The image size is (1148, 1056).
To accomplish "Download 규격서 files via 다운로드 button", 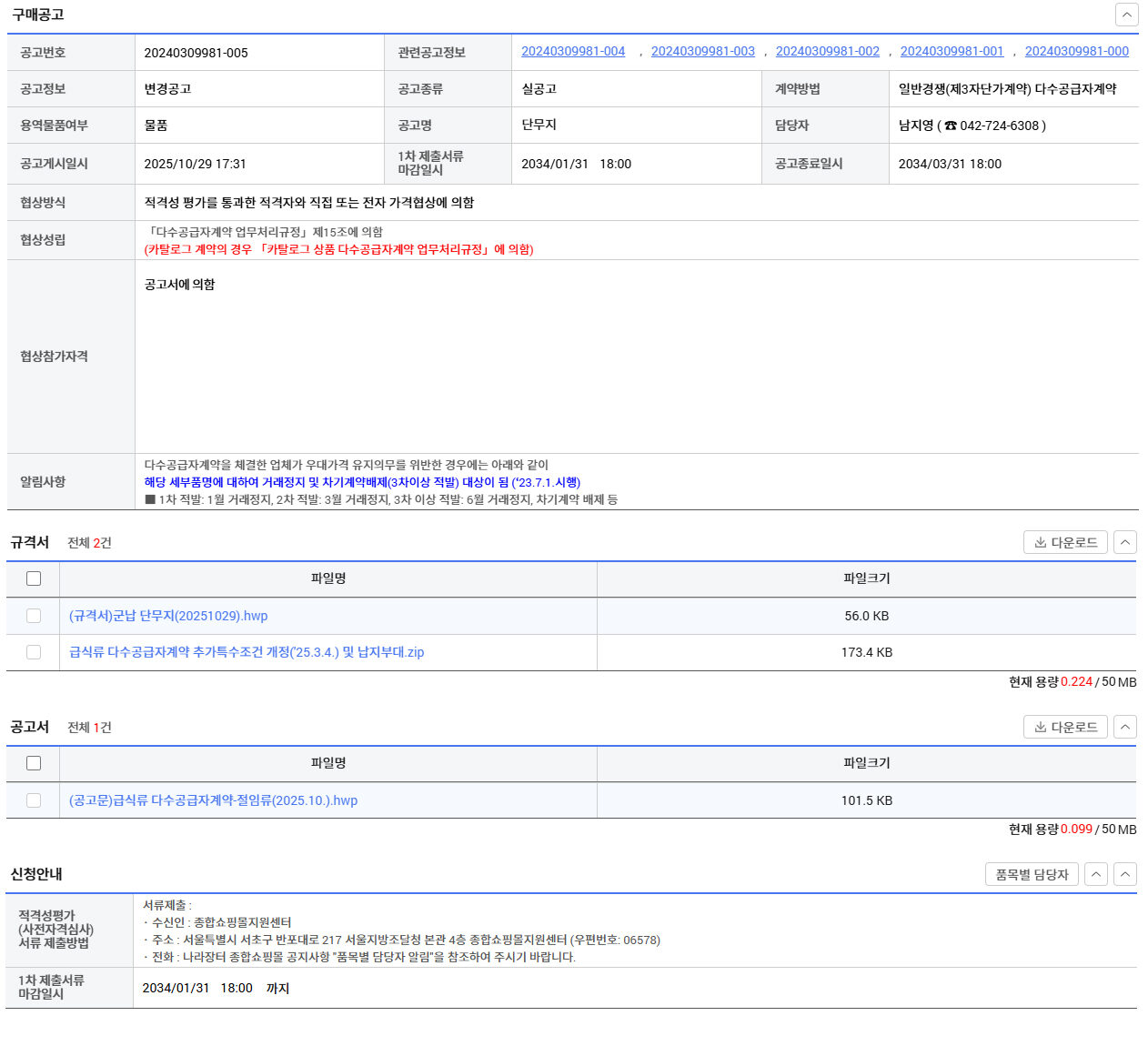I will tap(1065, 543).
